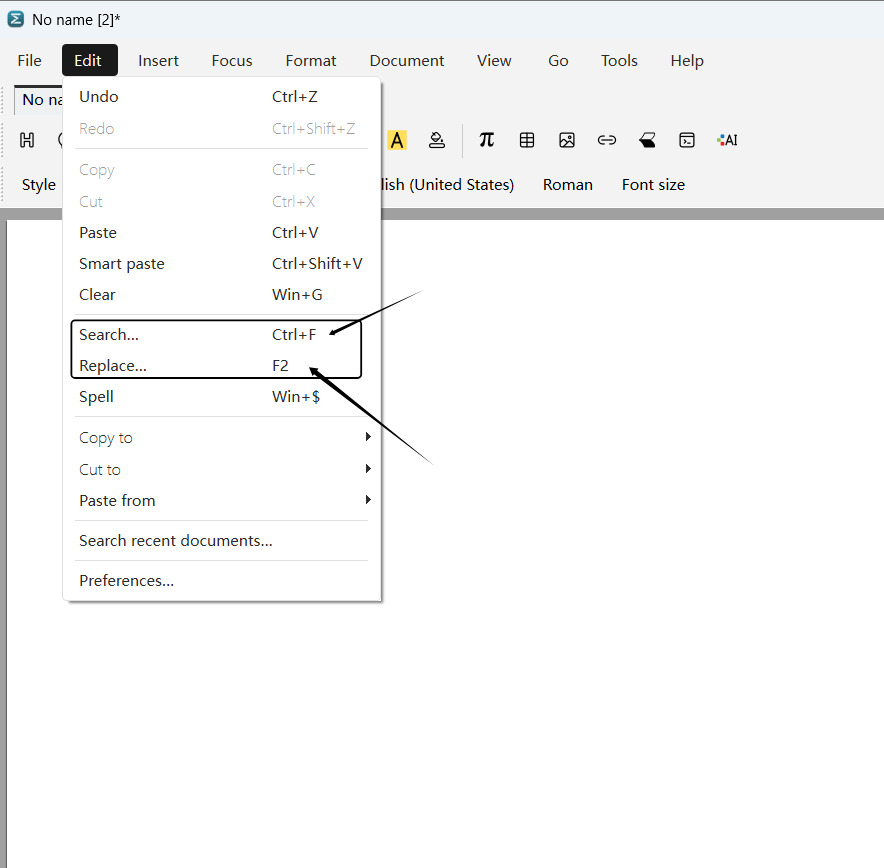
Task: Click the terminal session icon
Action: 687,140
